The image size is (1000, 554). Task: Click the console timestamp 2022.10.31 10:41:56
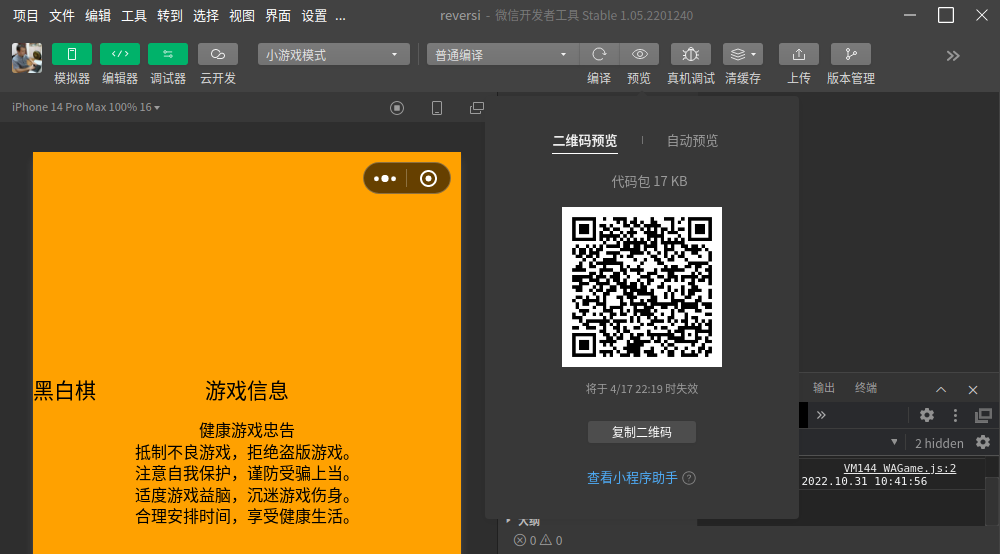864,481
